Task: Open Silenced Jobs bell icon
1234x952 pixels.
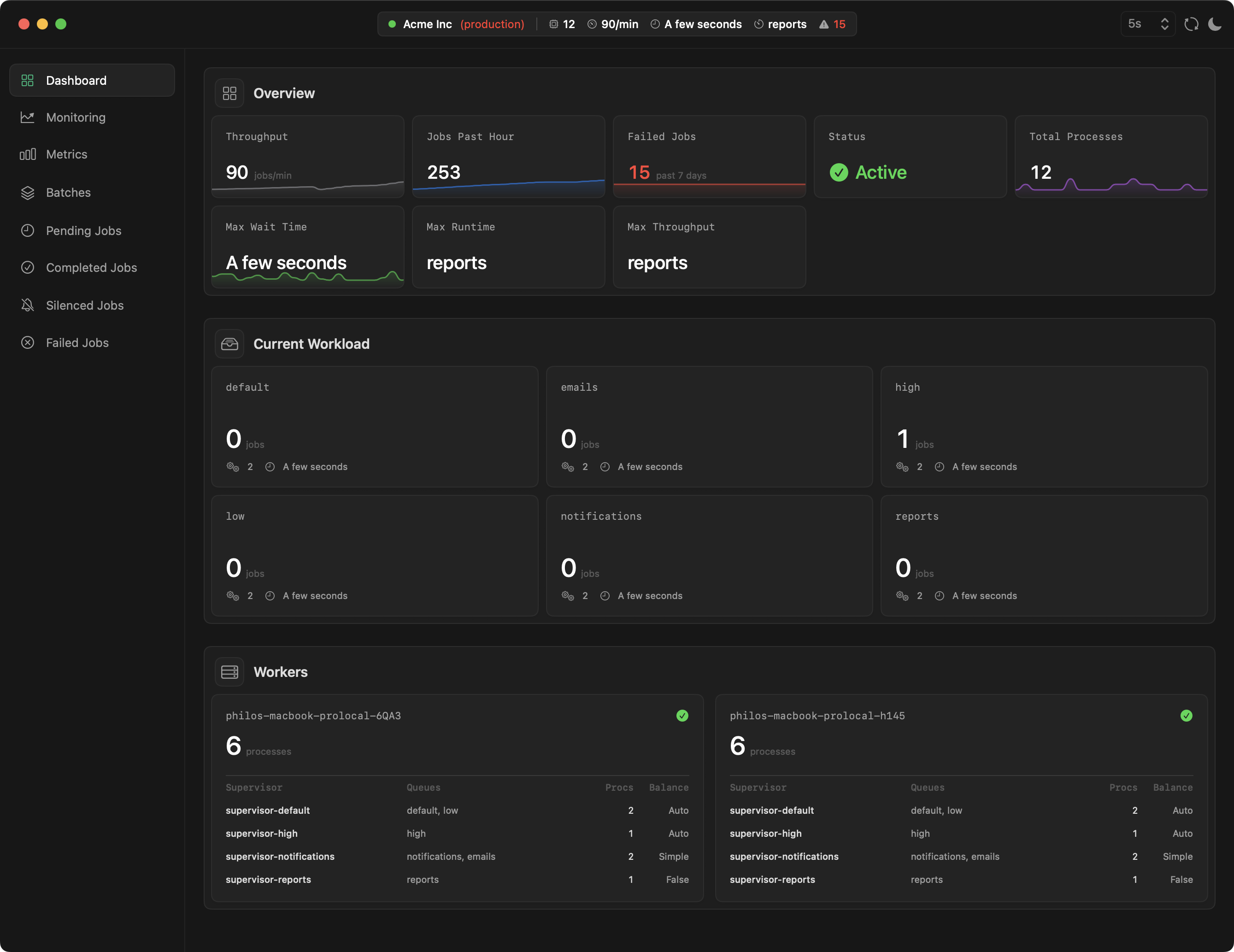Action: [28, 305]
